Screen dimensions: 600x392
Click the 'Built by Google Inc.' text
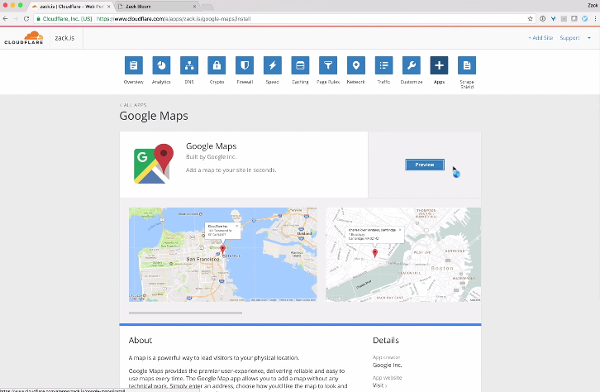[x=211, y=157]
